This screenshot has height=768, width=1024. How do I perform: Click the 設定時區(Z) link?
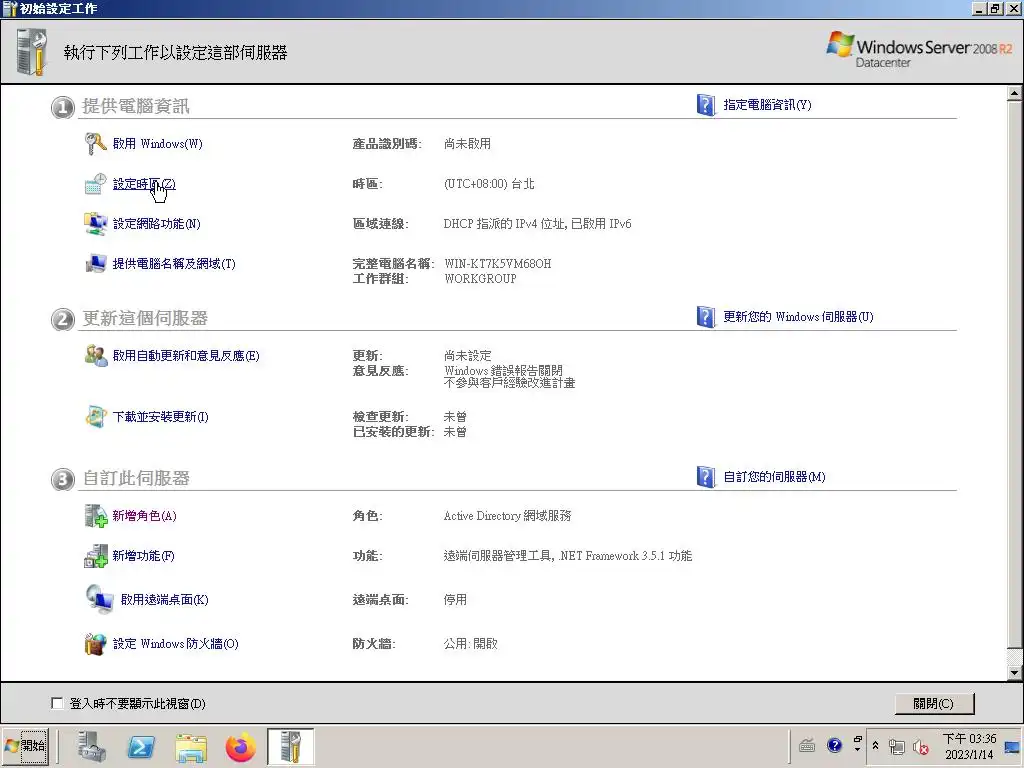click(144, 184)
